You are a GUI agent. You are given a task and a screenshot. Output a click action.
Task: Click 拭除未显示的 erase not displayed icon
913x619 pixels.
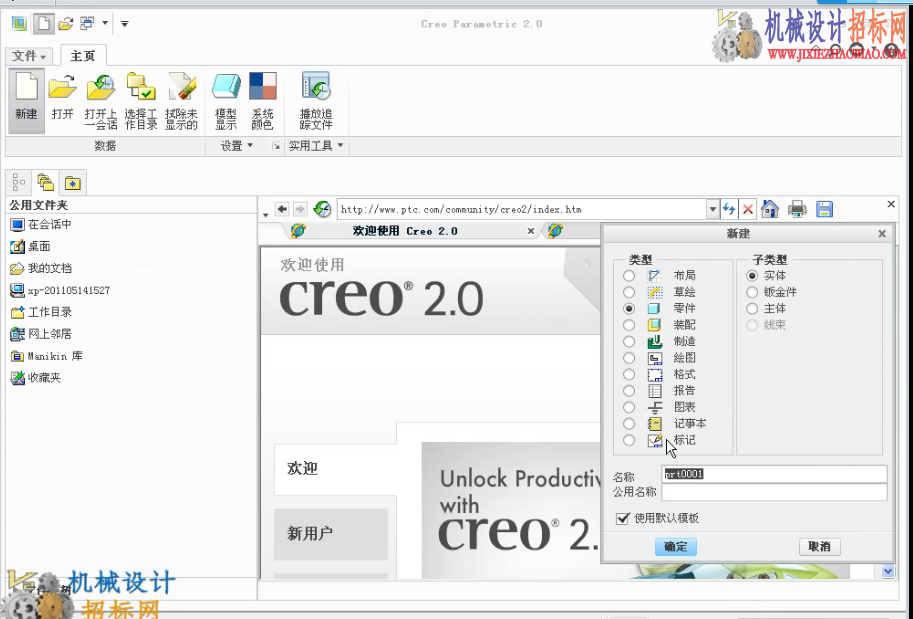pos(181,101)
